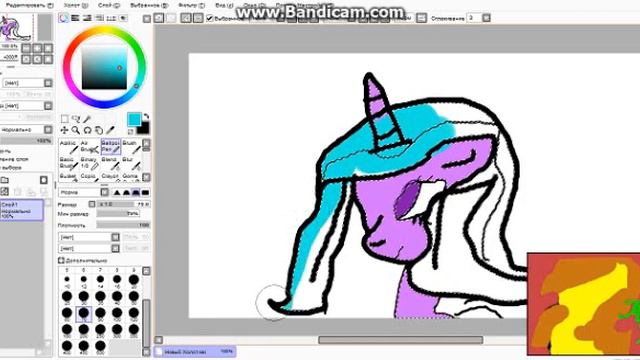The height and width of the screenshot is (360, 640).
Task: Select the Binary 1/0 pen tool
Action: [89, 163]
